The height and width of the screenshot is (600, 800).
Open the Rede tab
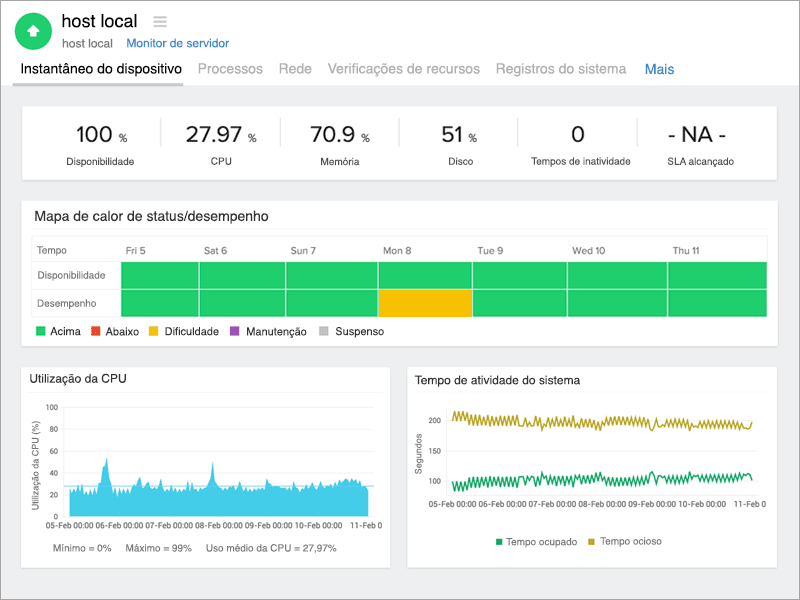tap(295, 71)
